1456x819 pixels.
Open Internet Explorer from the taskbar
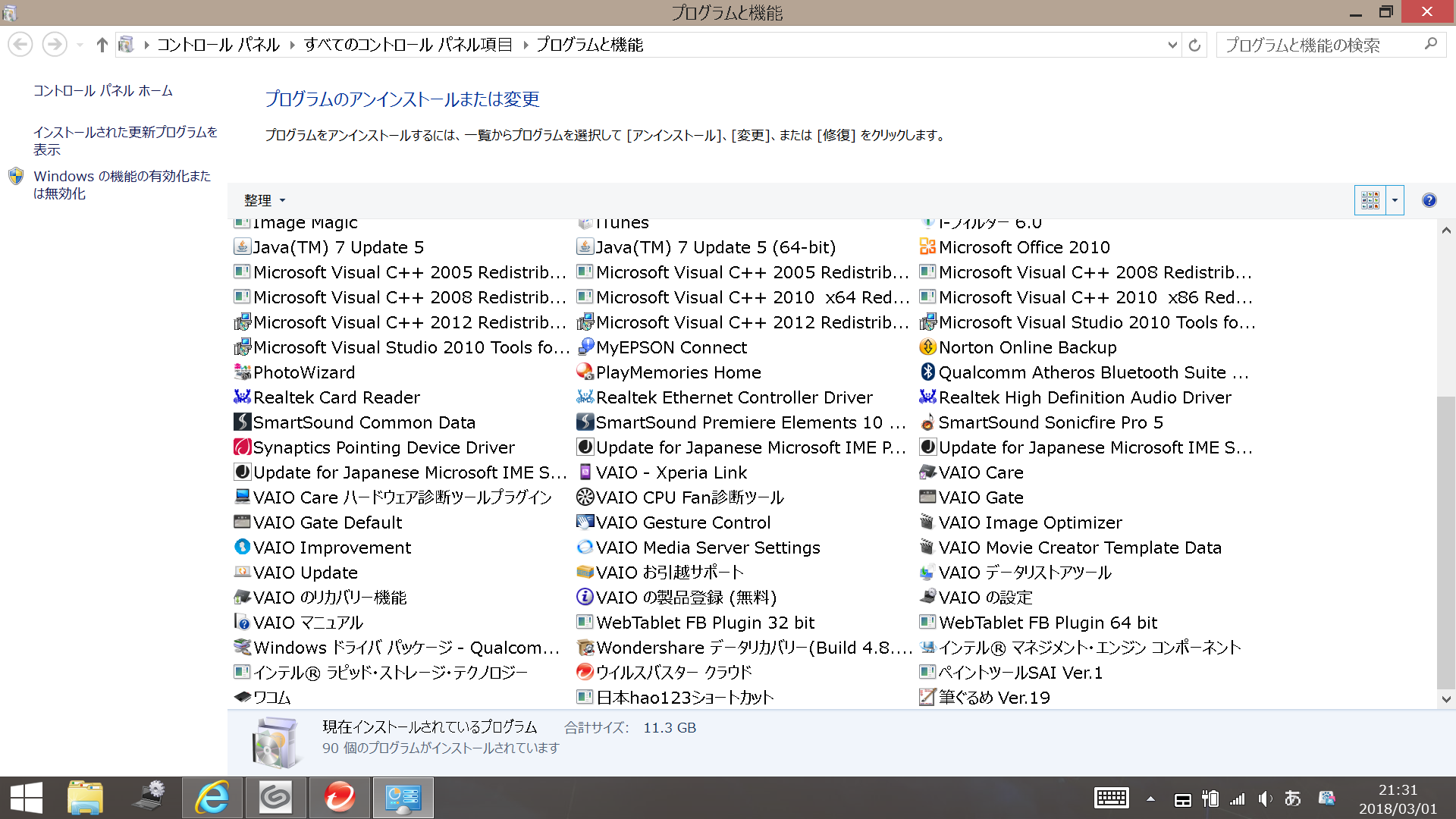[x=212, y=798]
